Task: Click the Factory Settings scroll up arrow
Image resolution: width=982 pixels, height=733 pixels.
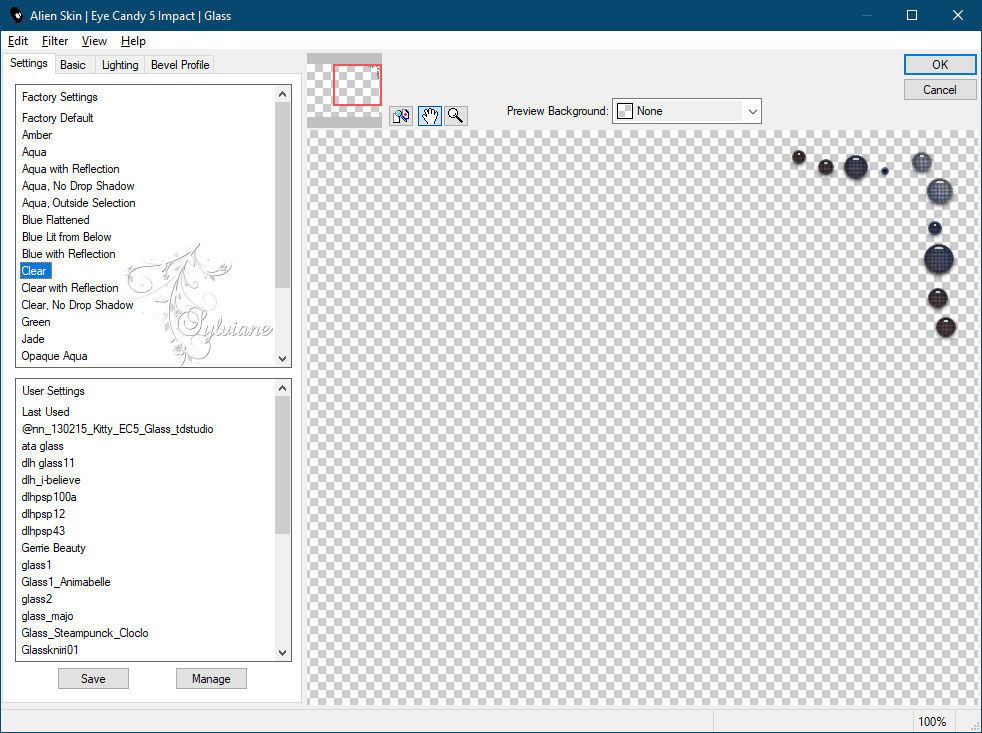Action: (x=282, y=95)
